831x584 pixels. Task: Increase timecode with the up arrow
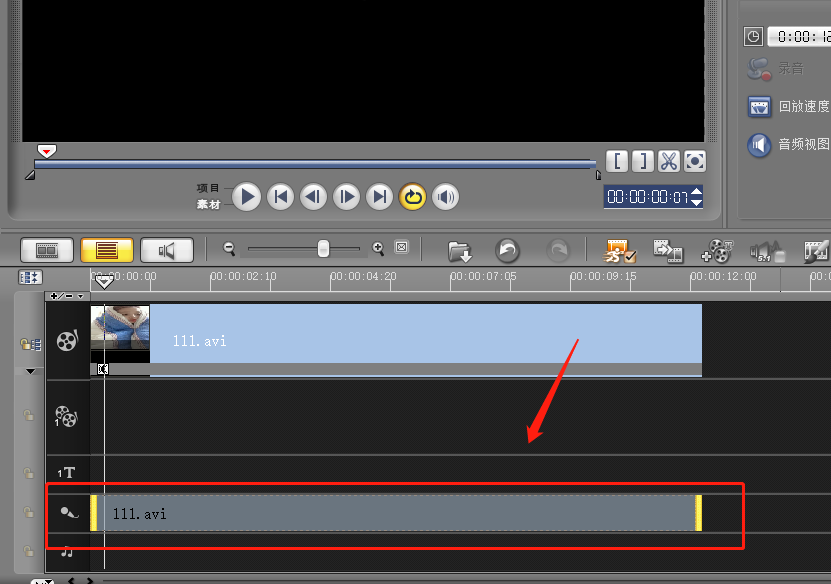pyautogui.click(x=697, y=192)
